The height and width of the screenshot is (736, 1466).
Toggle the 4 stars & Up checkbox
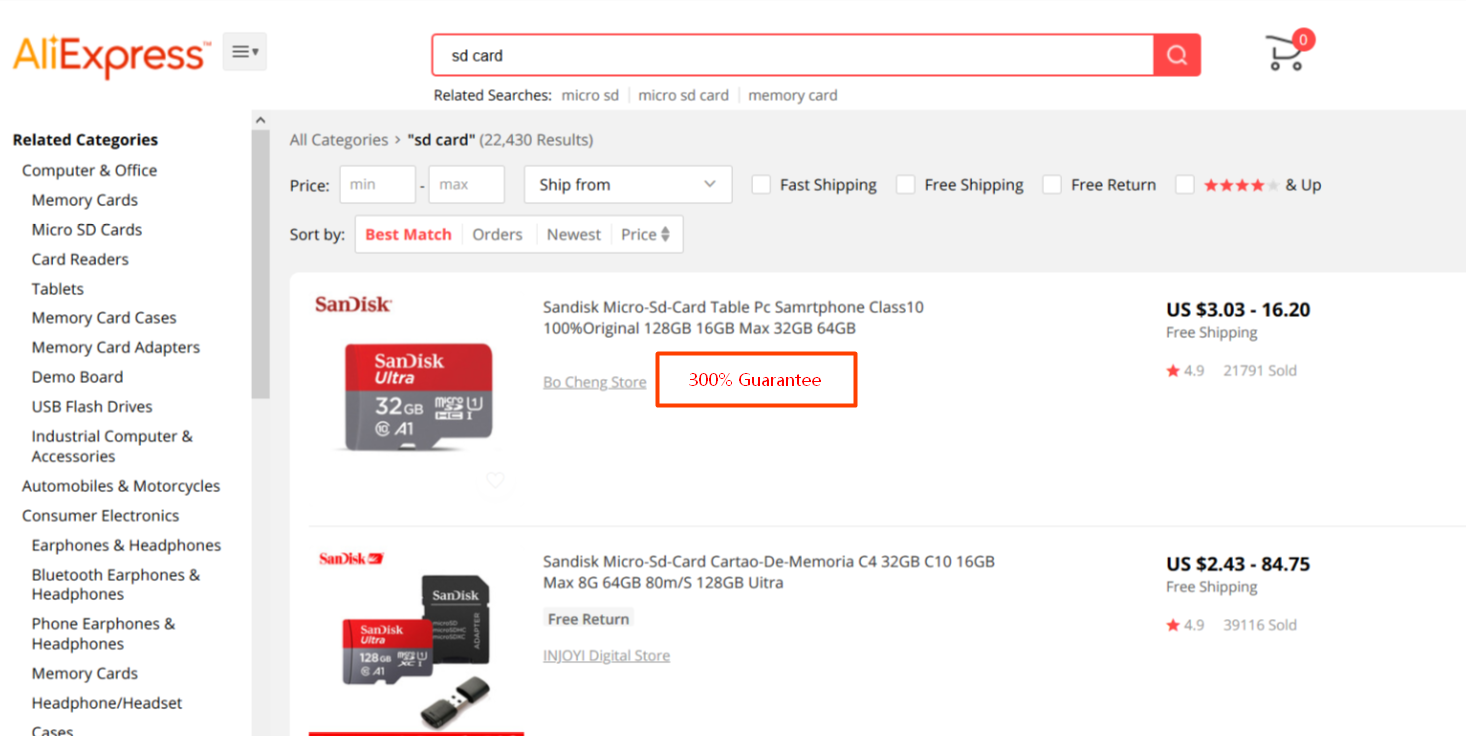click(x=1185, y=185)
